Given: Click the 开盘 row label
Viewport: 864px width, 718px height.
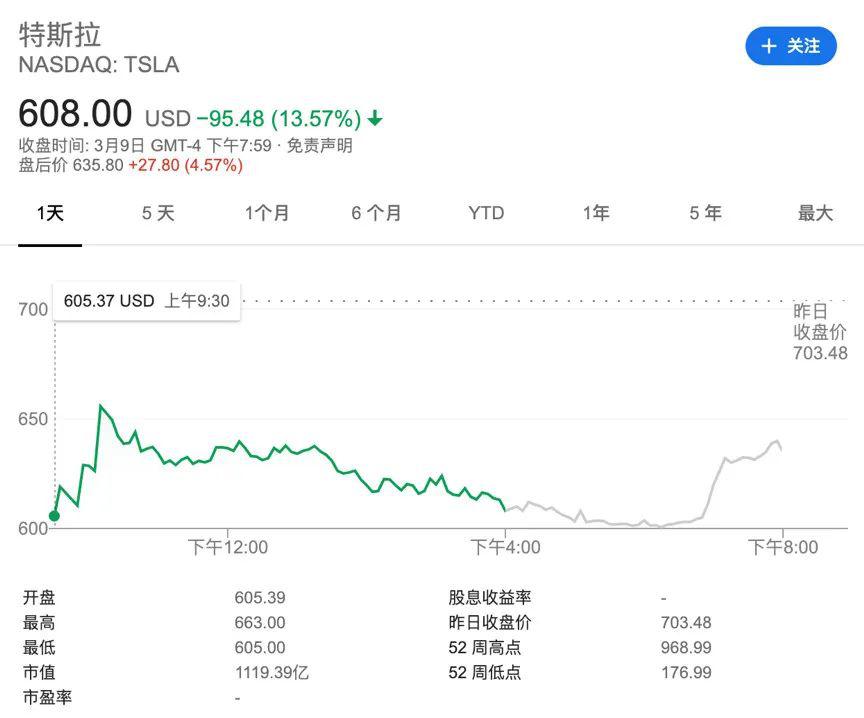Looking at the screenshot, I should [x=39, y=597].
